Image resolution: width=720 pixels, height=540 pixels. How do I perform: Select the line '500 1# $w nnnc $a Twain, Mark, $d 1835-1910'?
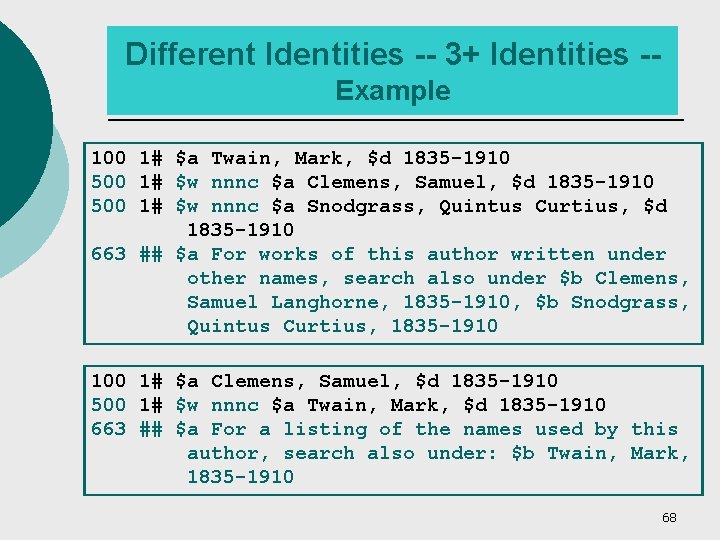click(x=348, y=405)
